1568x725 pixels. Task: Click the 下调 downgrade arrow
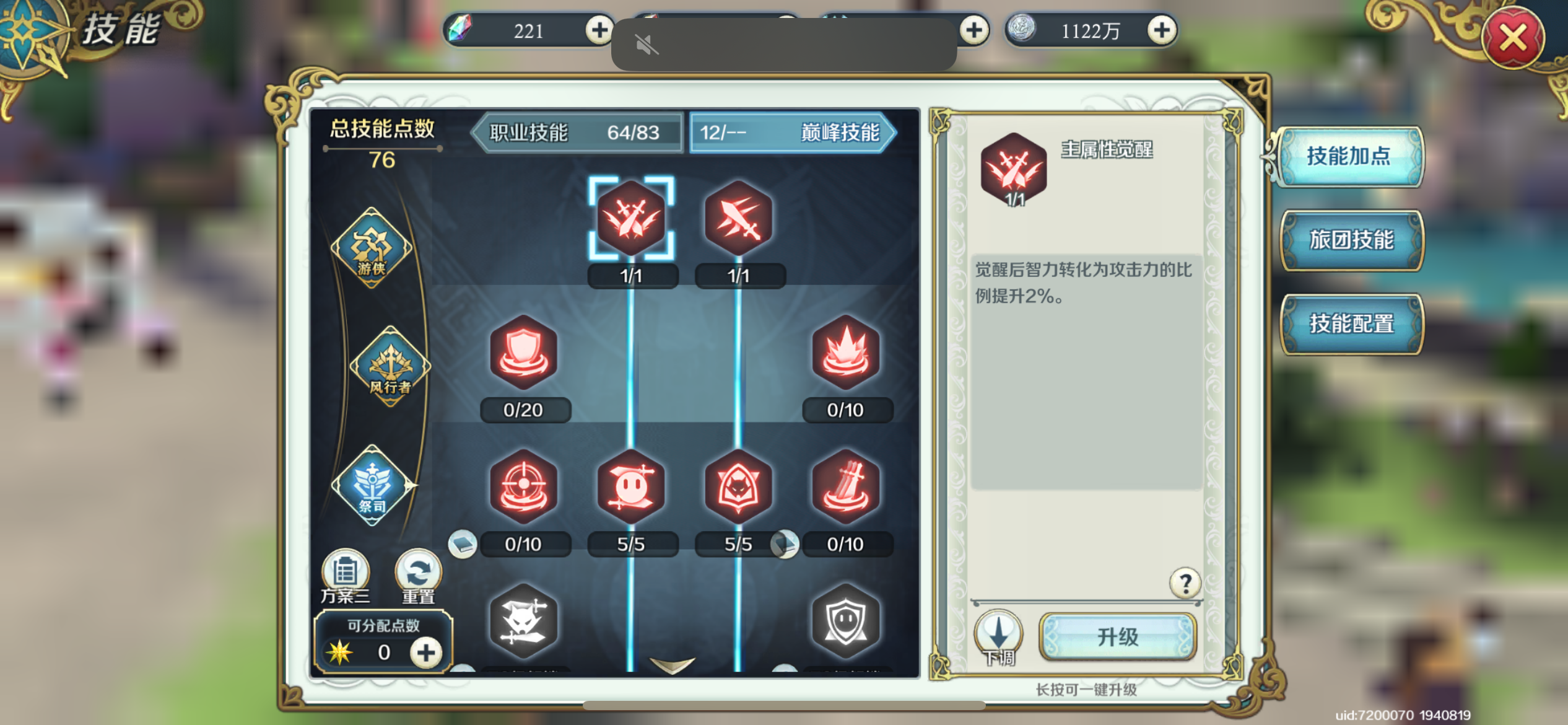(998, 637)
